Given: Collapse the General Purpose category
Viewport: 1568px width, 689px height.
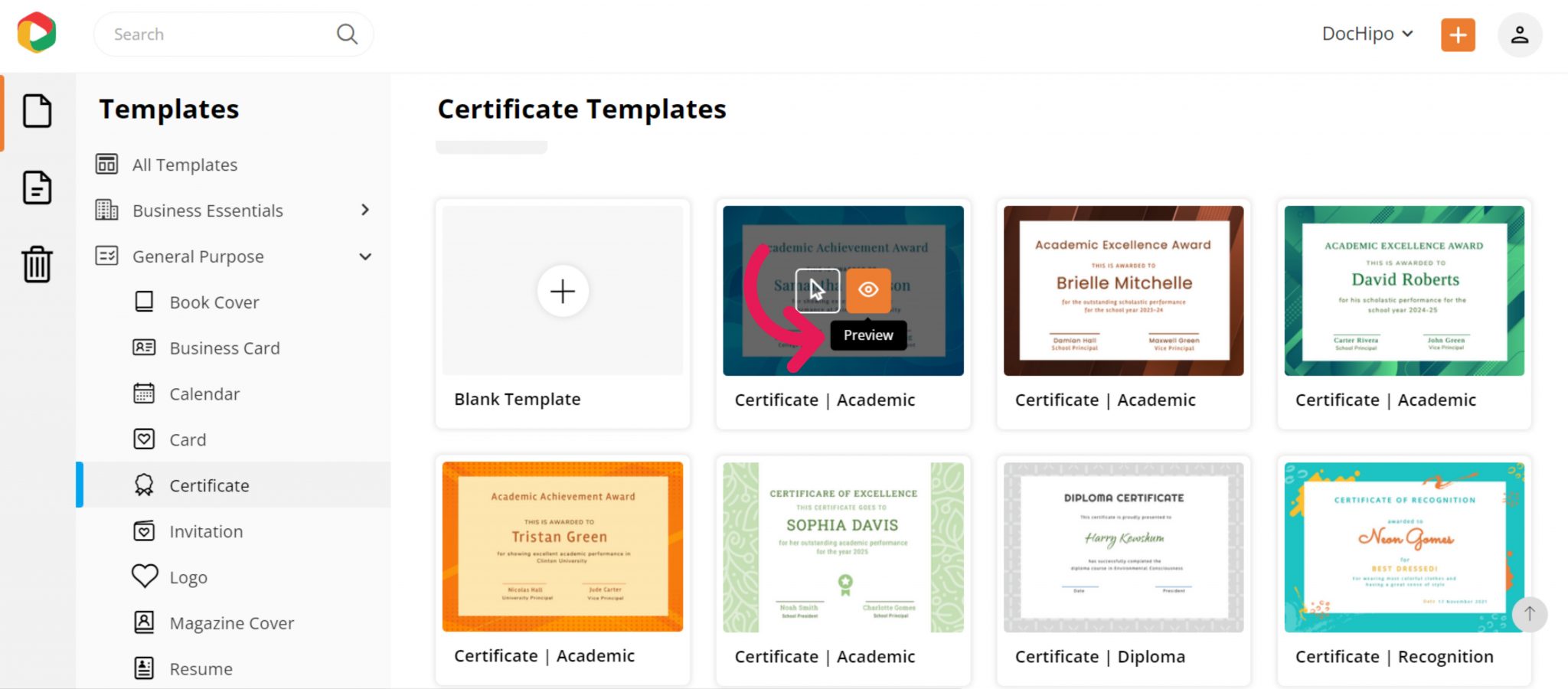Looking at the screenshot, I should click(x=364, y=256).
